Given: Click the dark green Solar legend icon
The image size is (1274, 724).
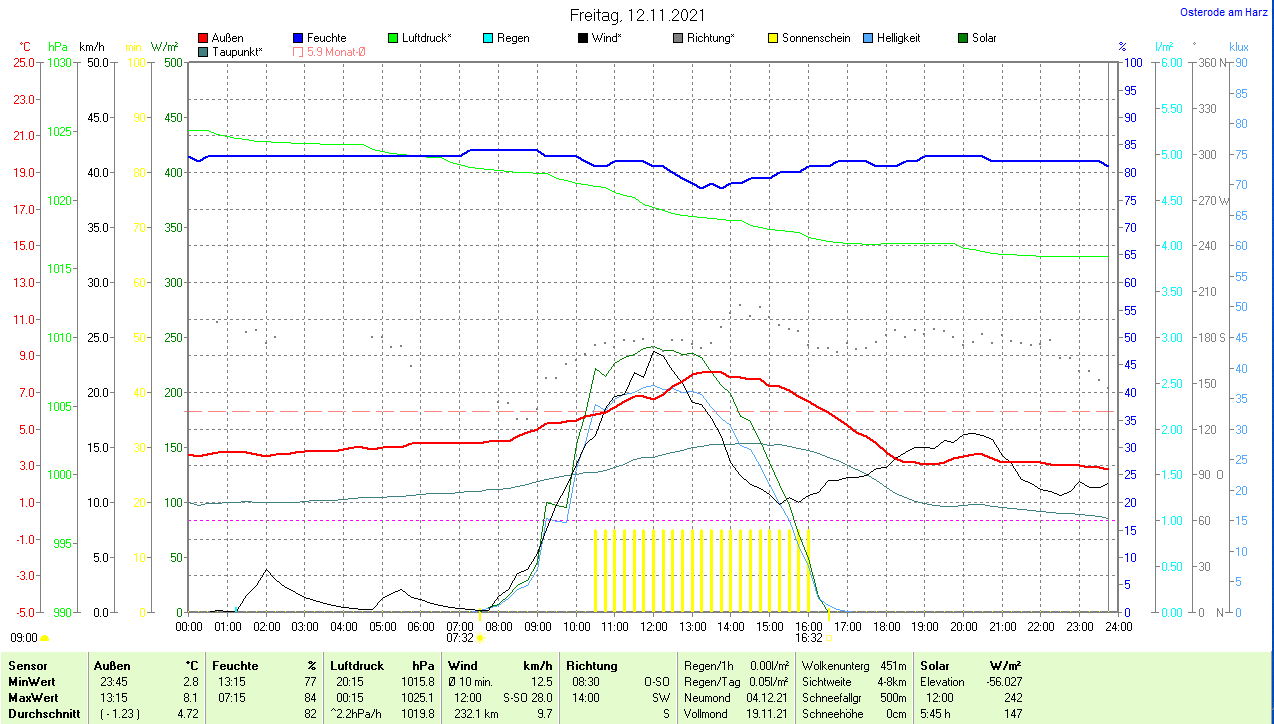Looking at the screenshot, I should [963, 38].
